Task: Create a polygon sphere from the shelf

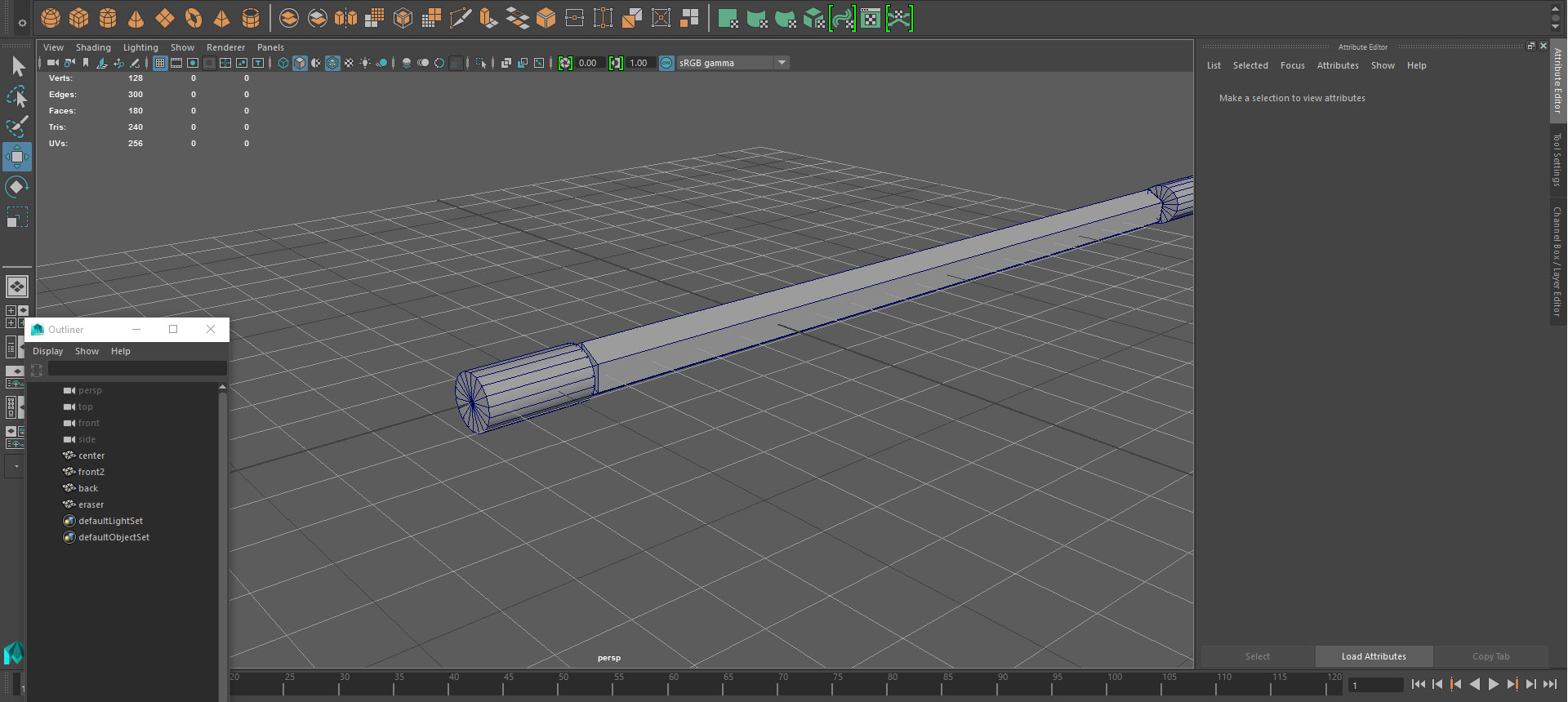Action: point(51,18)
